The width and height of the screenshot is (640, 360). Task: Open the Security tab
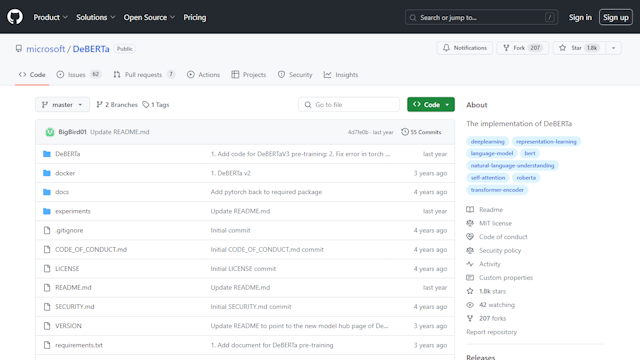295,75
